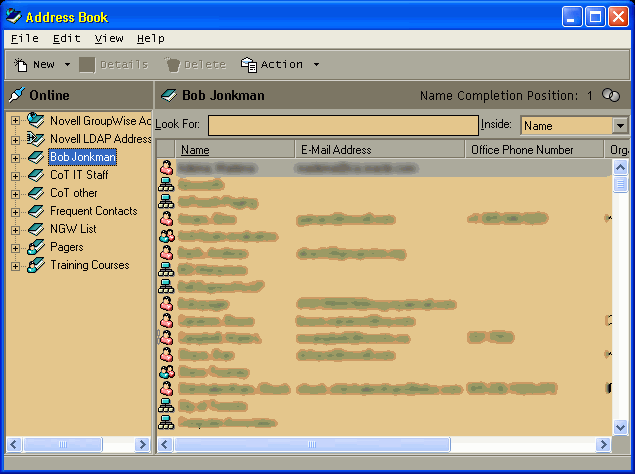This screenshot has width=635, height=474.
Task: Click the Online plug icon in sidebar header
Action: 16,96
